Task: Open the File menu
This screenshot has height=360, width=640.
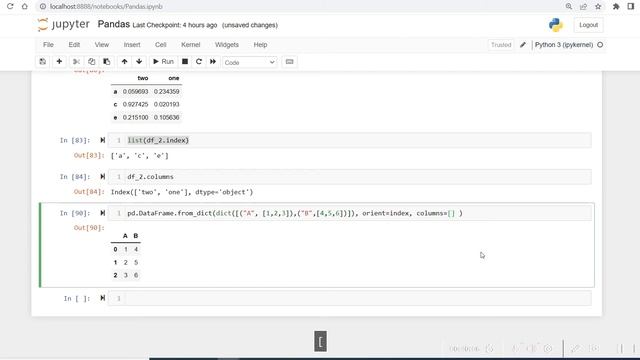Action: [x=48, y=45]
